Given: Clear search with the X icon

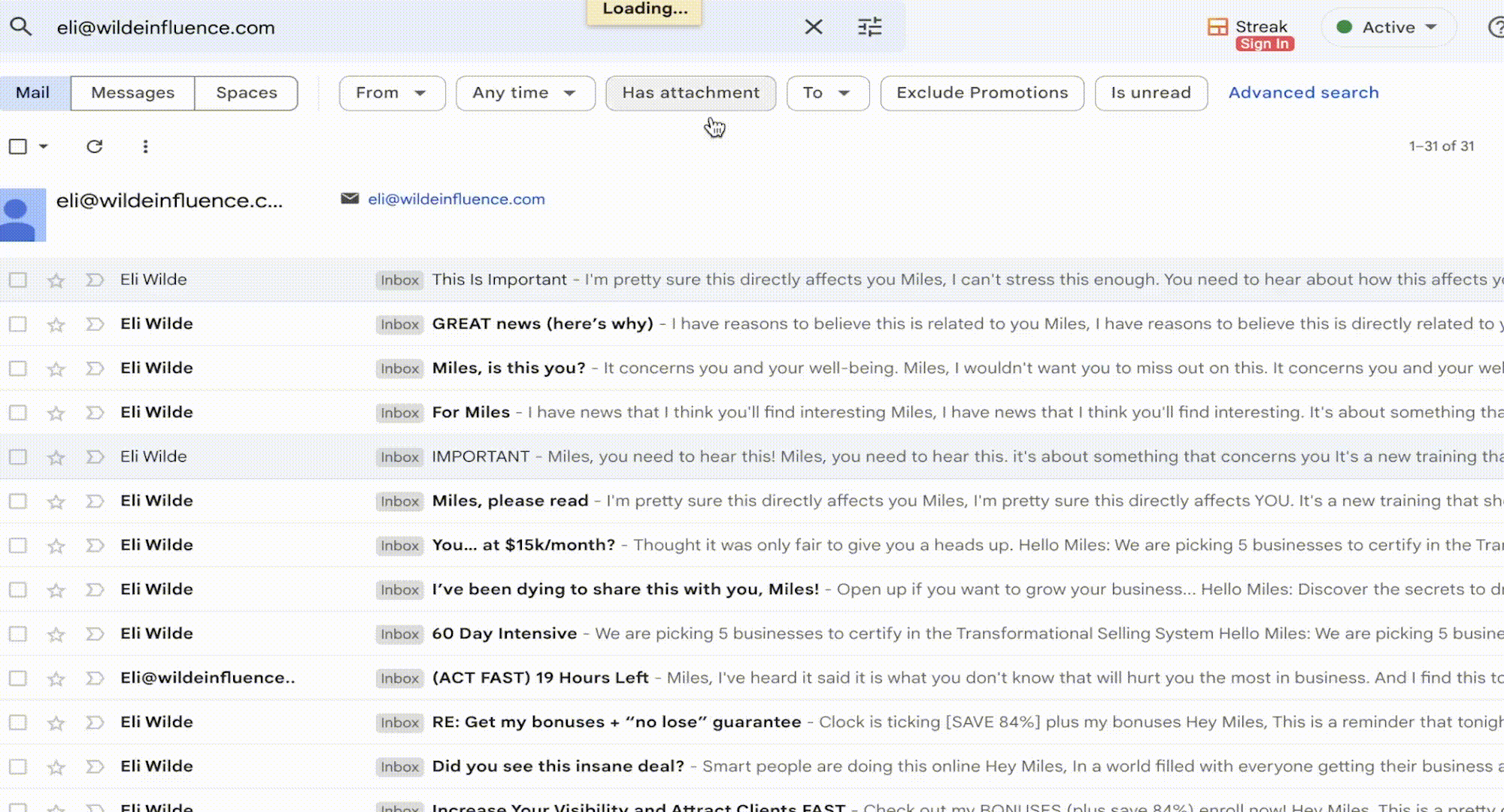Looking at the screenshot, I should (813, 27).
